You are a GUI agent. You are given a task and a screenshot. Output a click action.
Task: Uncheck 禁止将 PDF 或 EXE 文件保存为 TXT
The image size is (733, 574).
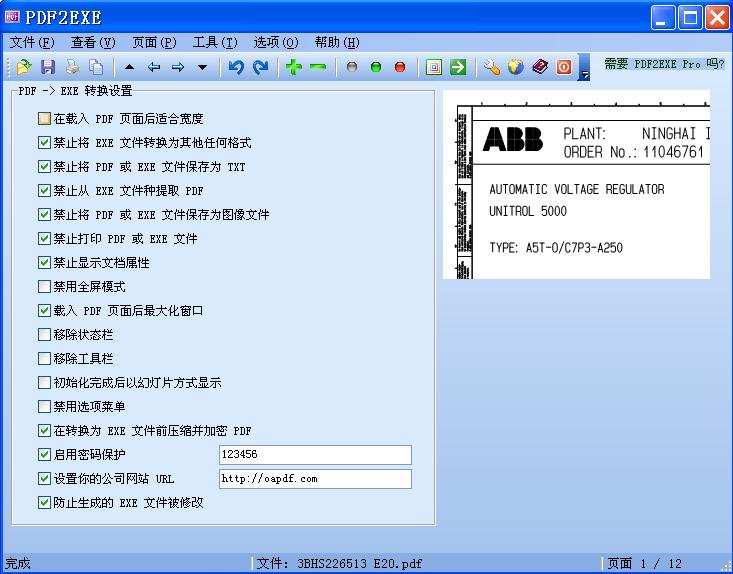[x=44, y=166]
